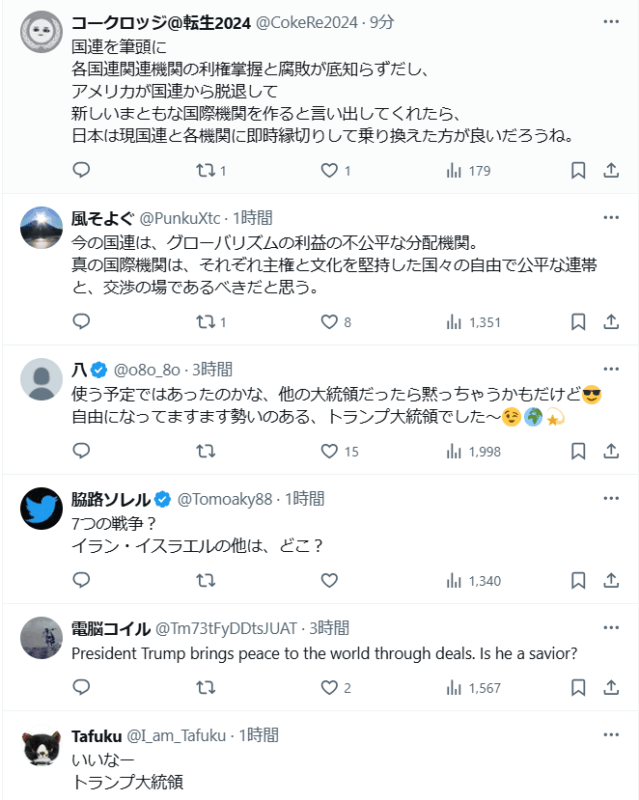The image size is (639, 800).
Task: Open the 3時間 timestamp on 電脳コイル's post
Action: pos(329,628)
